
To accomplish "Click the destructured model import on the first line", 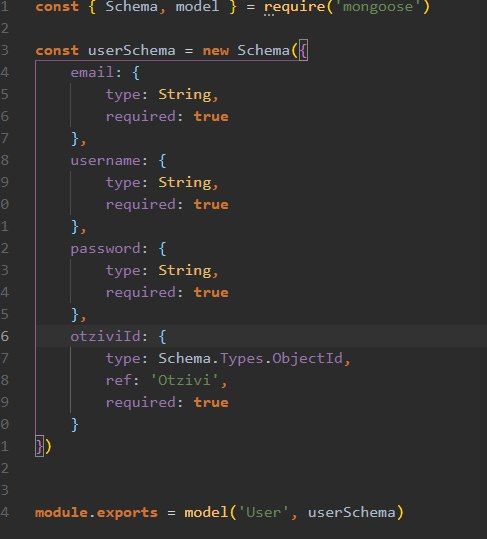I will pyautogui.click(x=197, y=6).
